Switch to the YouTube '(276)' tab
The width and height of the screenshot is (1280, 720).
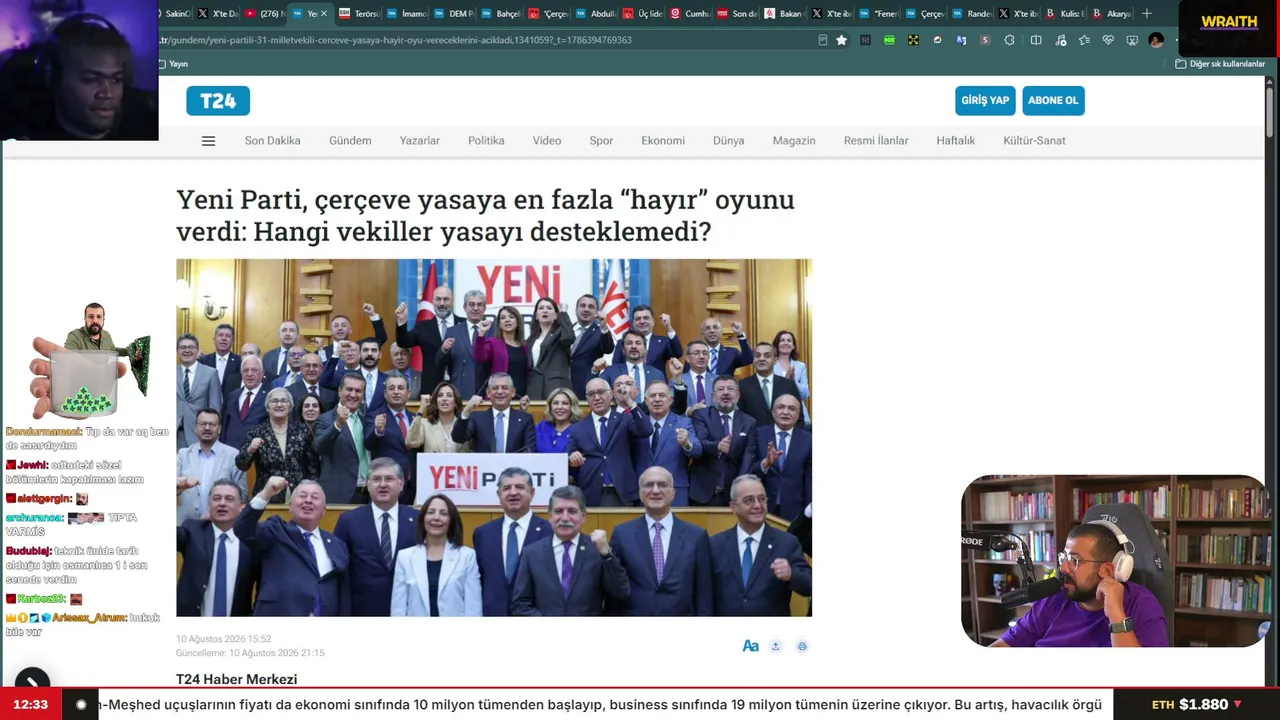pos(265,14)
